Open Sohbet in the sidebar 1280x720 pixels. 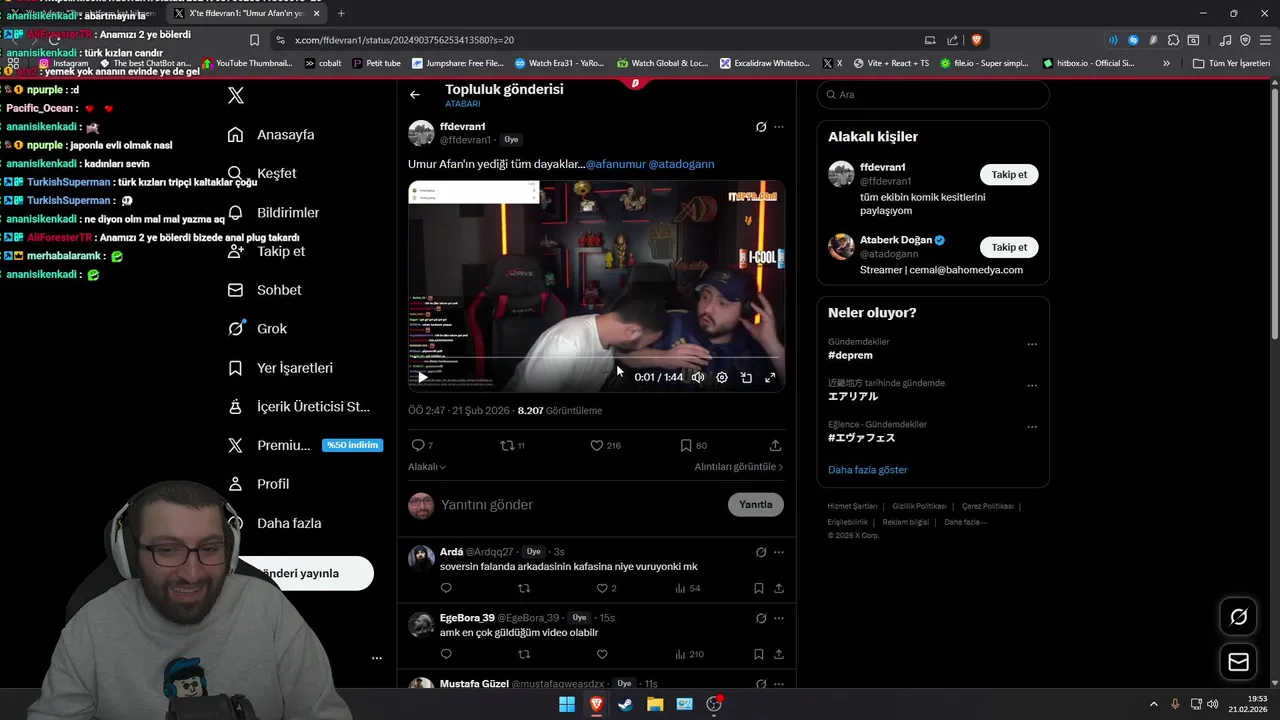[x=265, y=290]
